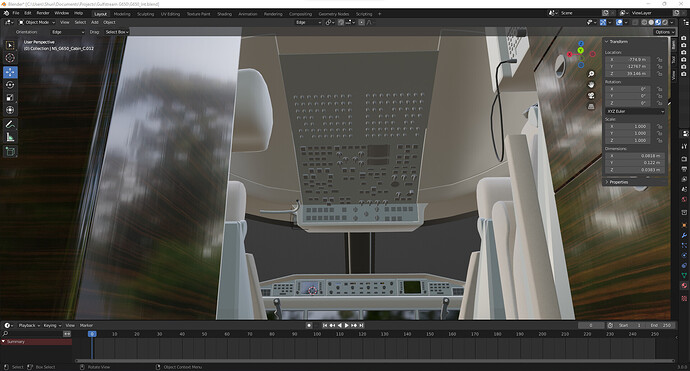The height and width of the screenshot is (371, 690).
Task: Open the Add menu in viewport header
Action: tap(95, 22)
